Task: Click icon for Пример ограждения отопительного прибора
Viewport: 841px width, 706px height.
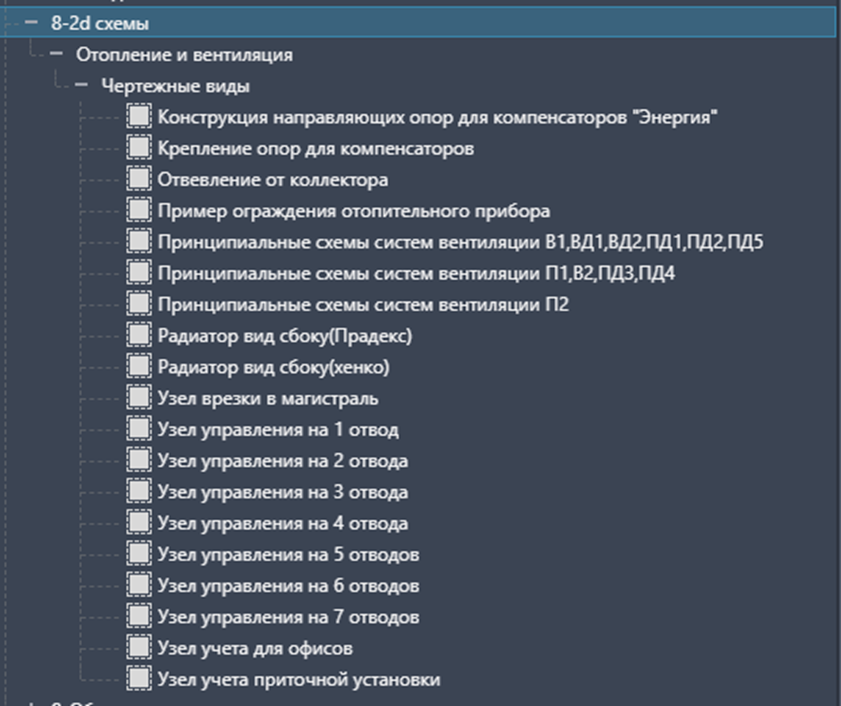Action: (x=139, y=210)
